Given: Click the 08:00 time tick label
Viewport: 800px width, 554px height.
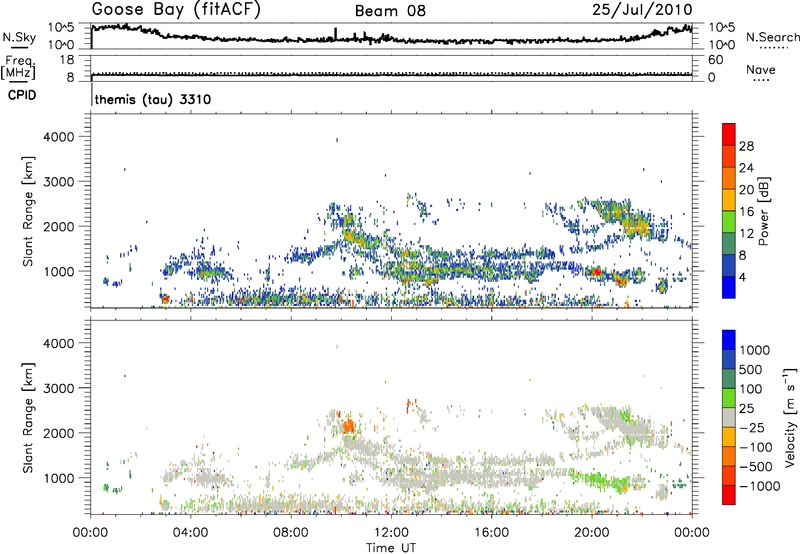Looking at the screenshot, I should click(x=290, y=533).
